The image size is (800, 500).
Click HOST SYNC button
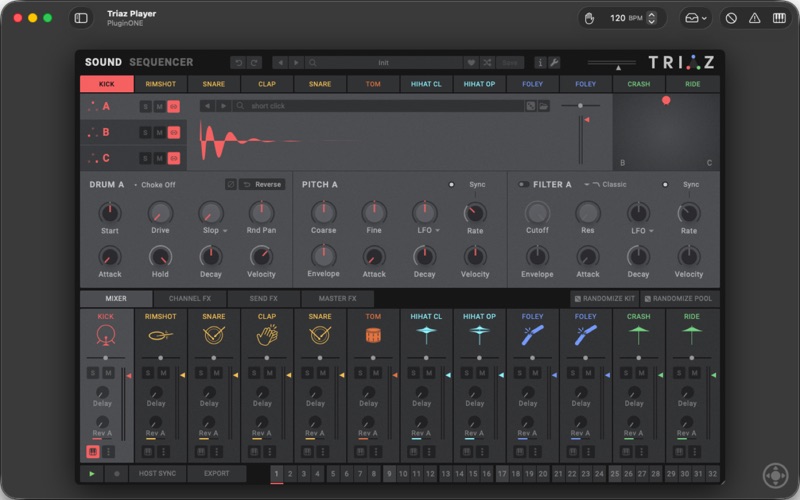pos(157,473)
